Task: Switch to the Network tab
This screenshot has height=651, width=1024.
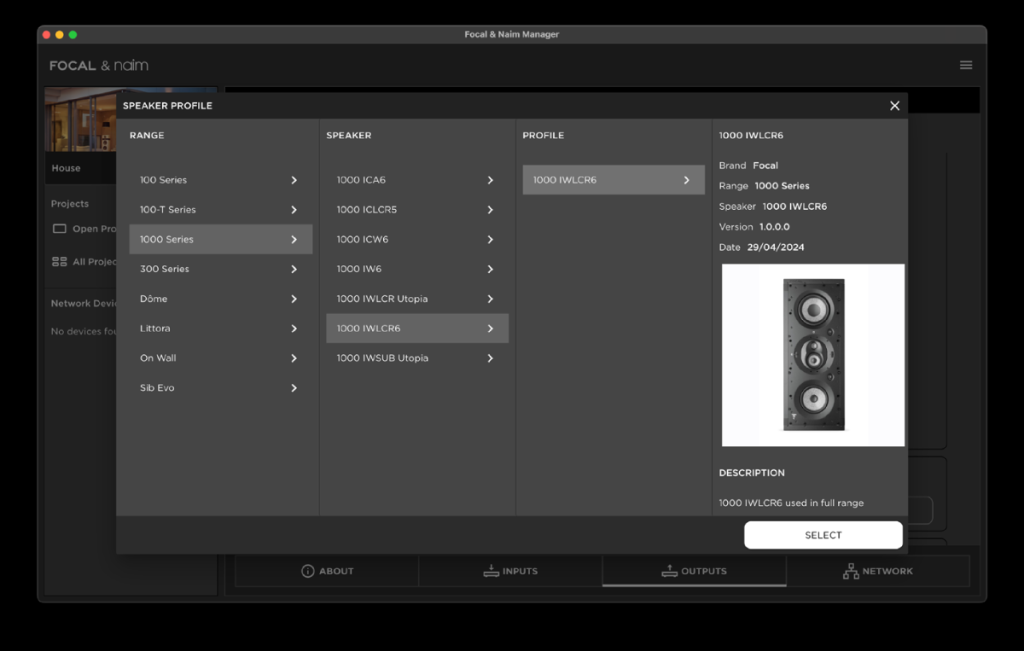Action: [x=878, y=571]
